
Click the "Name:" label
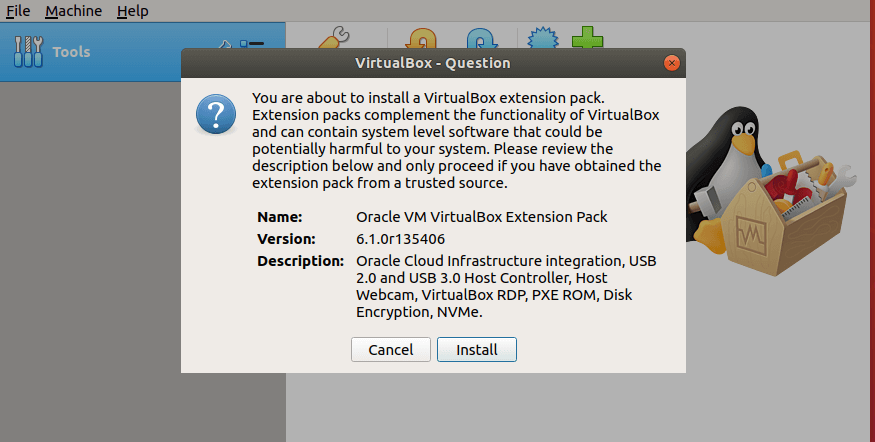[280, 217]
